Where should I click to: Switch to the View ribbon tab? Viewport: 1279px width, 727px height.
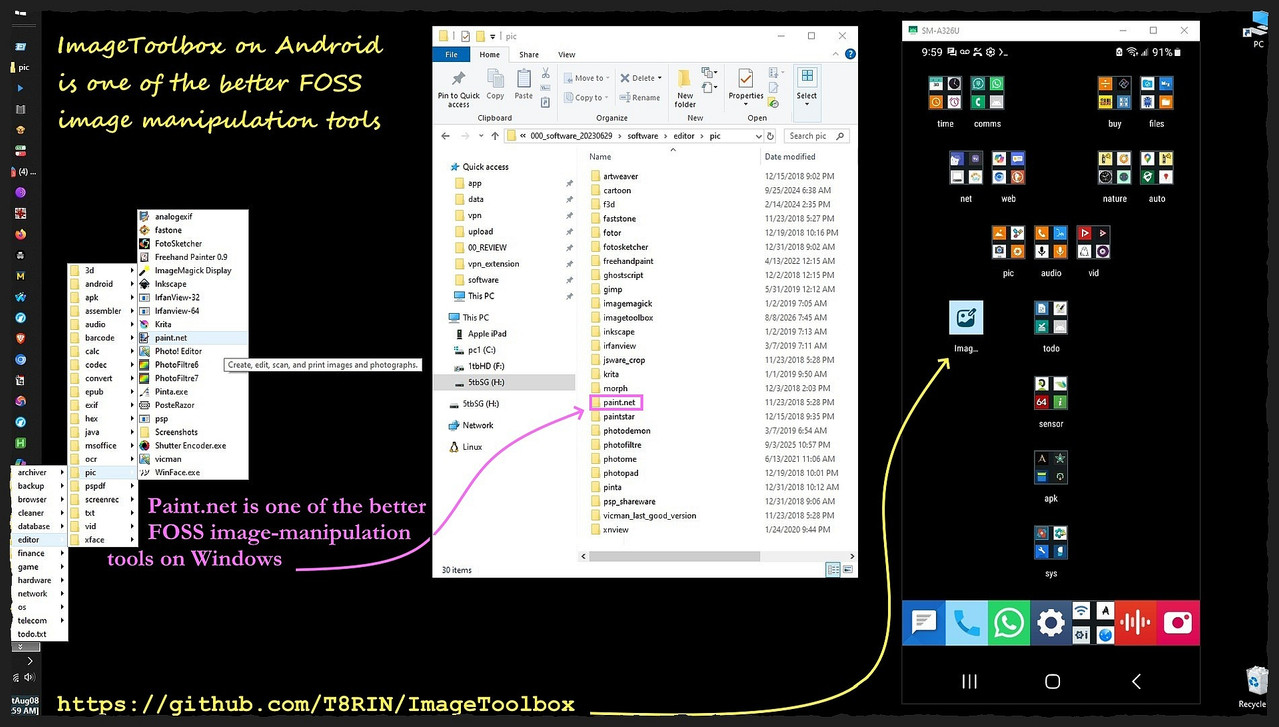[567, 55]
